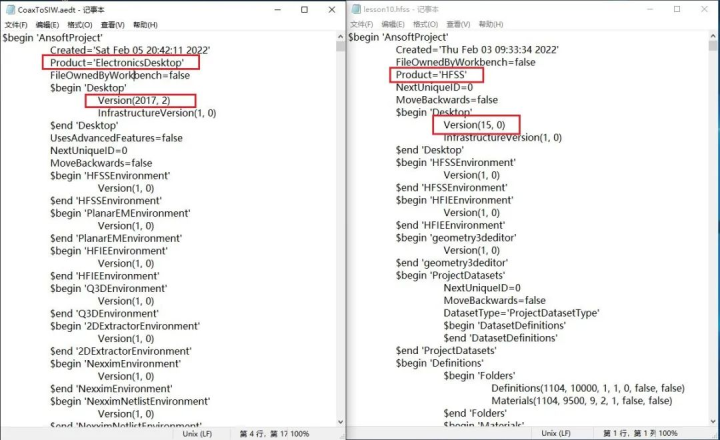Maximize the CoaxToSIW.aedt Notepad window
Viewport: 720px width, 440px height.
(x=304, y=10)
